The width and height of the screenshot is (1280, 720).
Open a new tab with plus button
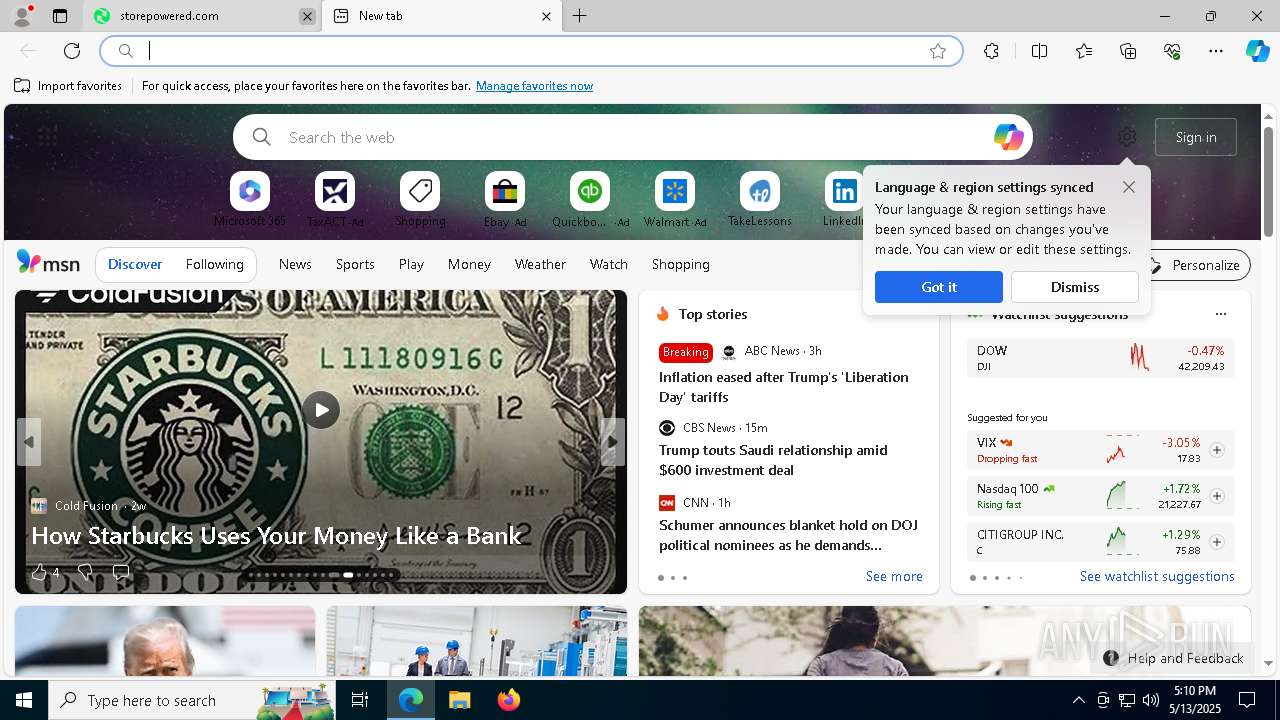[x=580, y=16]
